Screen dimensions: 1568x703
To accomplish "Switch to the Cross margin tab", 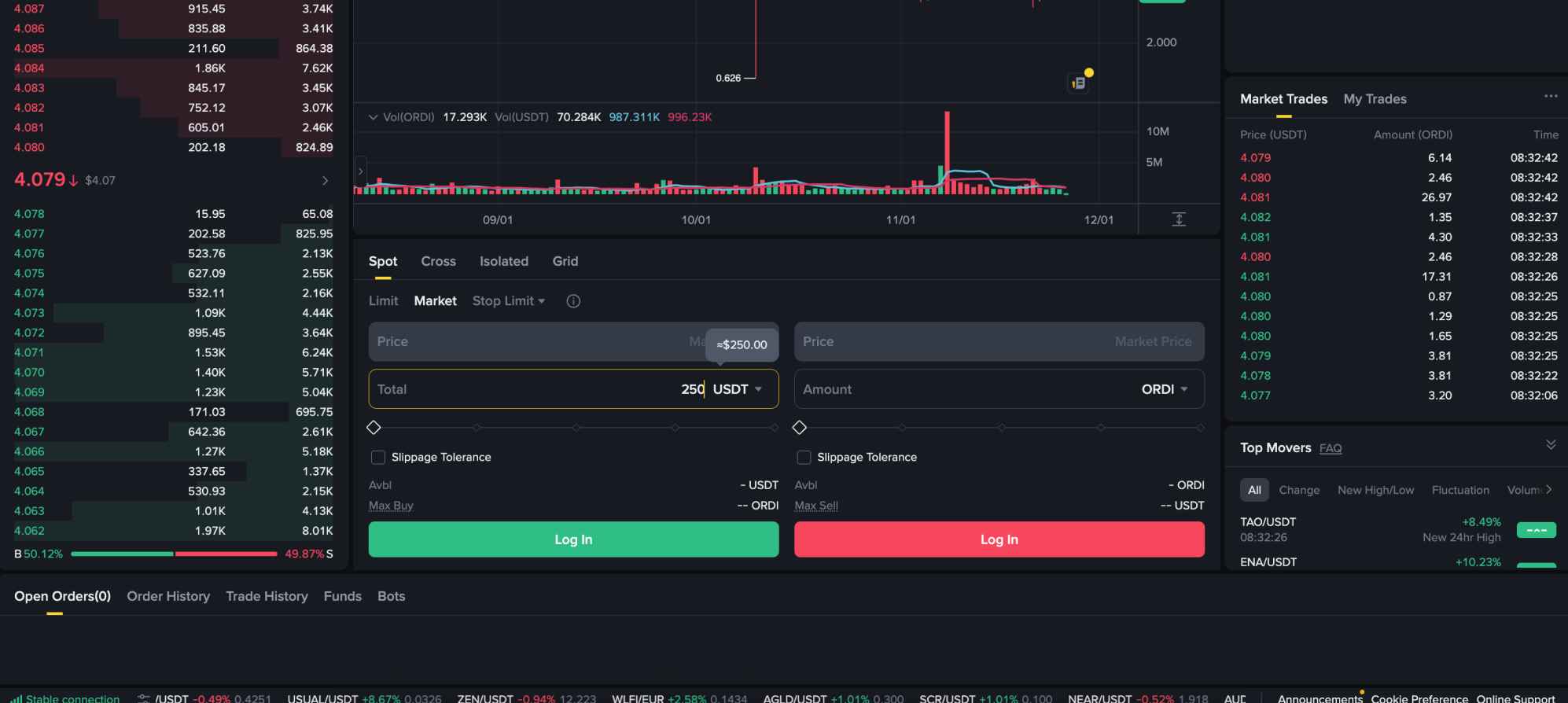I will [438, 261].
